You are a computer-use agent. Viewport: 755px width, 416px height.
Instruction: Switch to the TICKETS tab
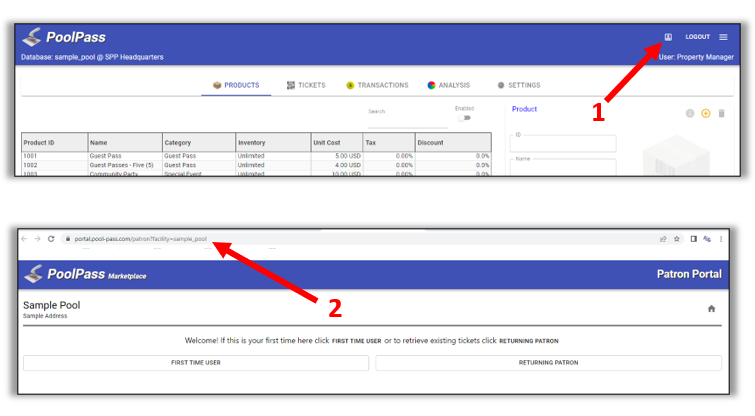tap(306, 85)
